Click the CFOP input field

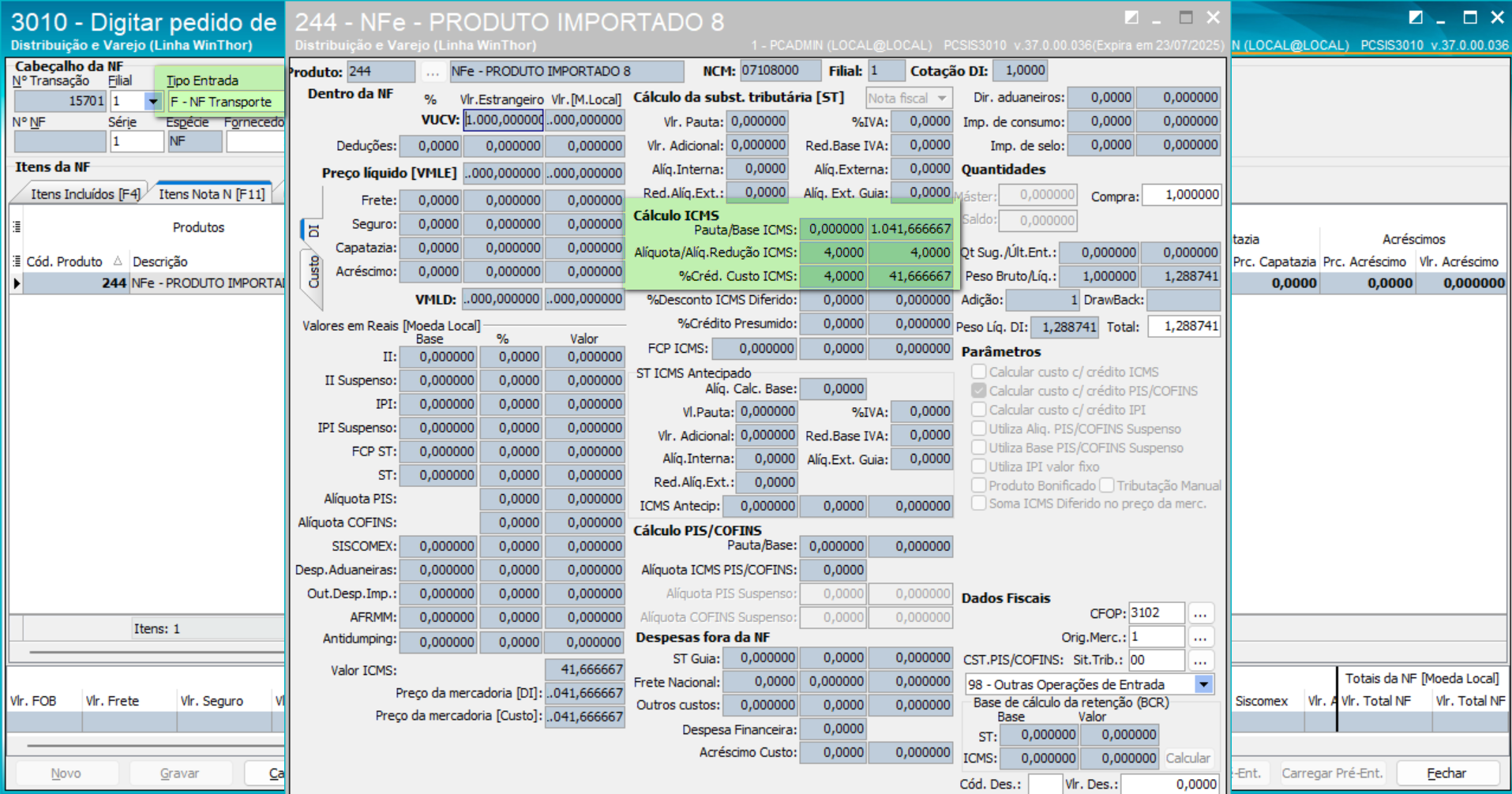tap(1157, 613)
